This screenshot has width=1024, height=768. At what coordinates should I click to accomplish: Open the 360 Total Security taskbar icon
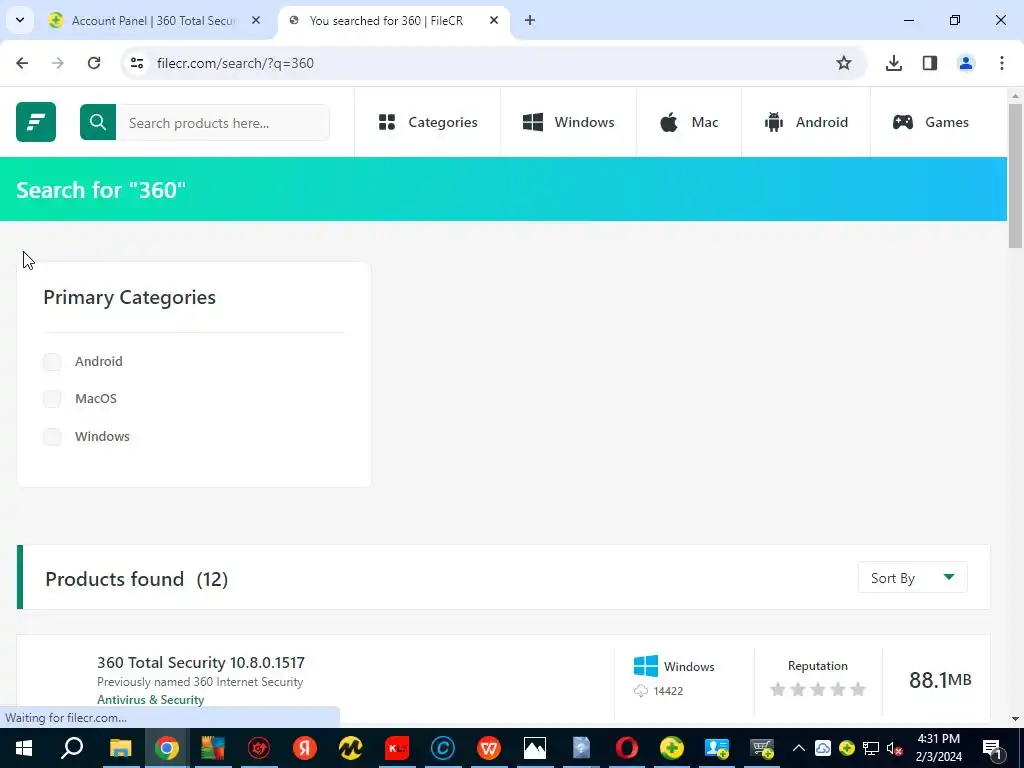coord(672,748)
